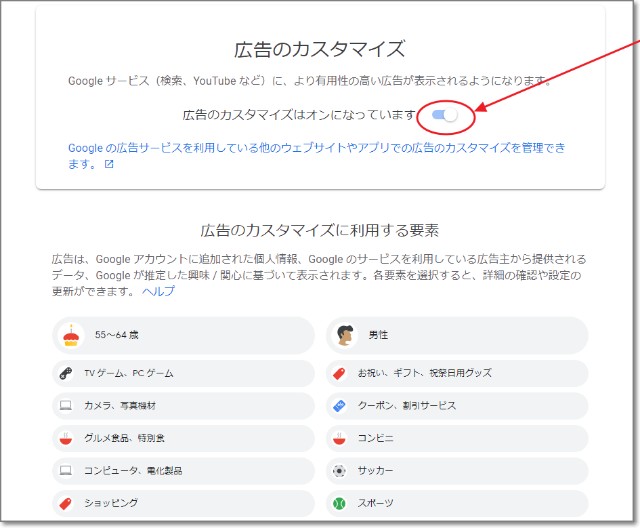Click the laptop icon beside カメラ、写真機材

[x=66, y=406]
